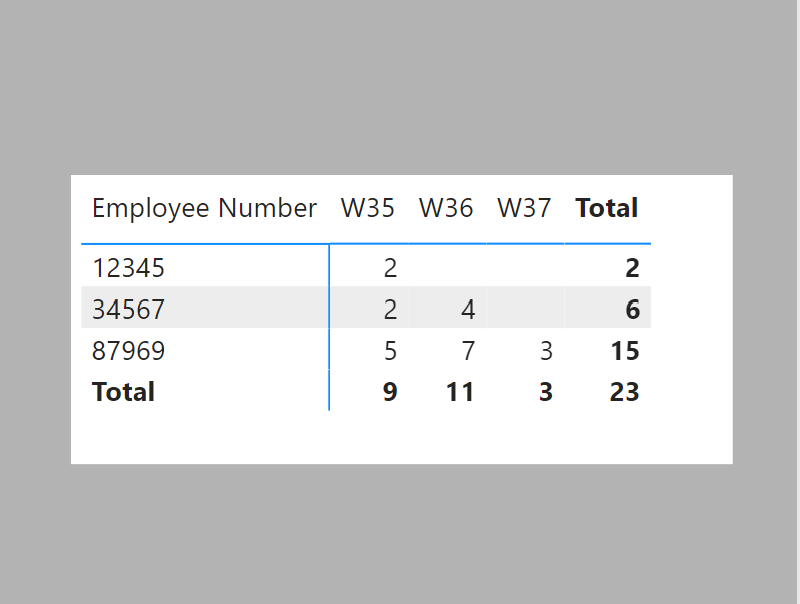The width and height of the screenshot is (800, 604).
Task: Click W37 value 3 for employee 87969
Action: pyautogui.click(x=546, y=351)
